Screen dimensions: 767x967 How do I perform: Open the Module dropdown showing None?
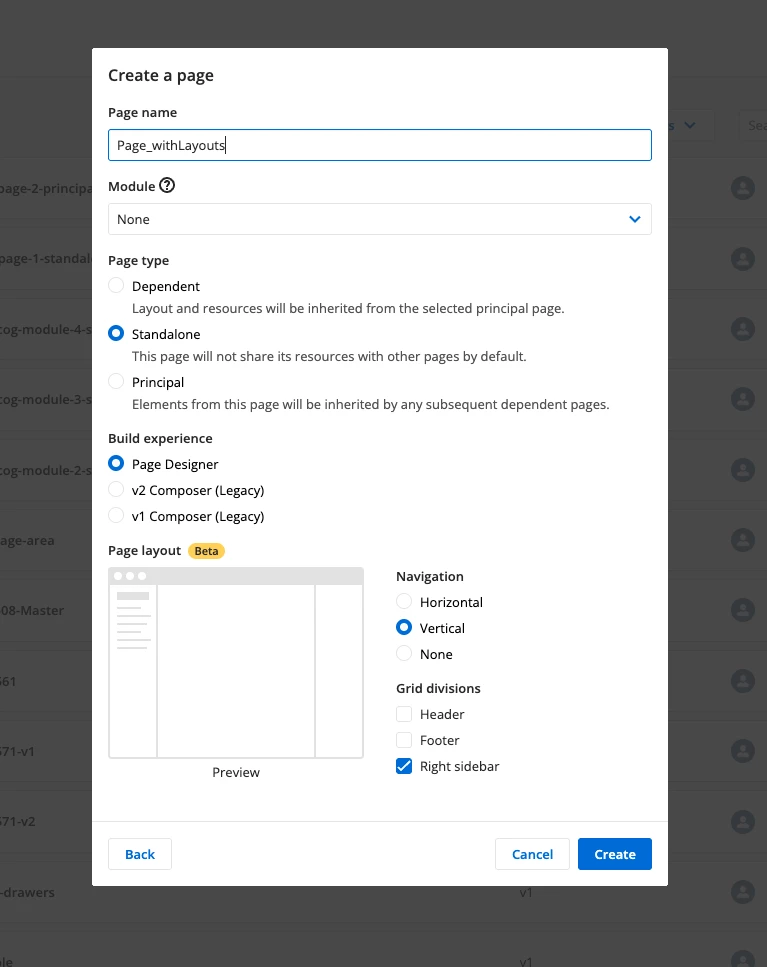(x=380, y=219)
